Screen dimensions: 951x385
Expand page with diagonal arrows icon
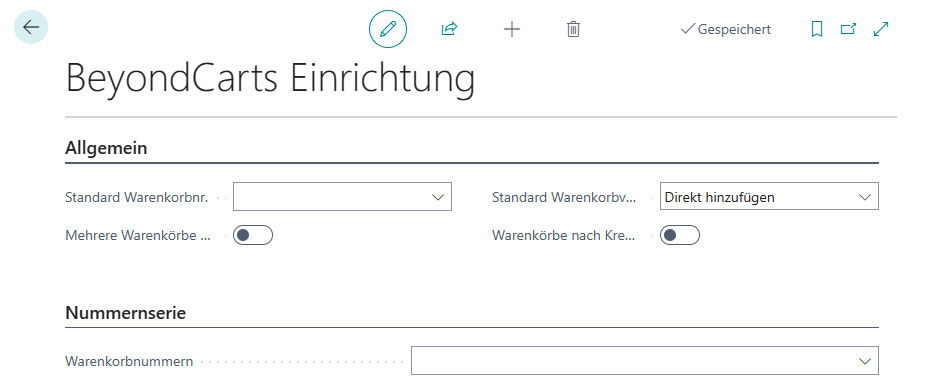pos(881,29)
